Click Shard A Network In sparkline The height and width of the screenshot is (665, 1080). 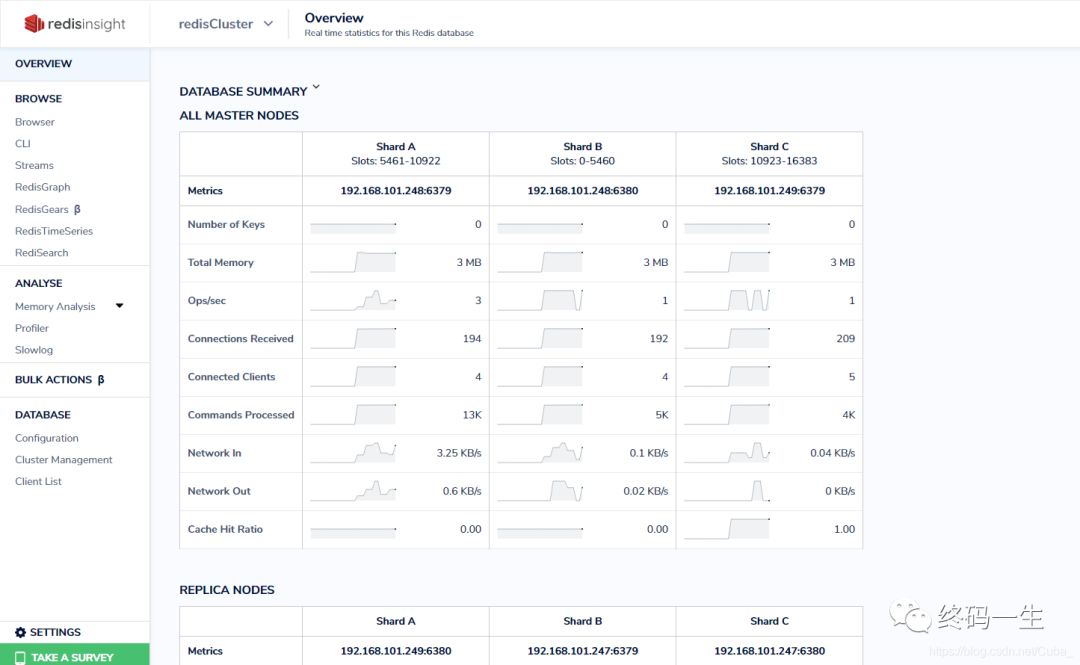click(353, 453)
